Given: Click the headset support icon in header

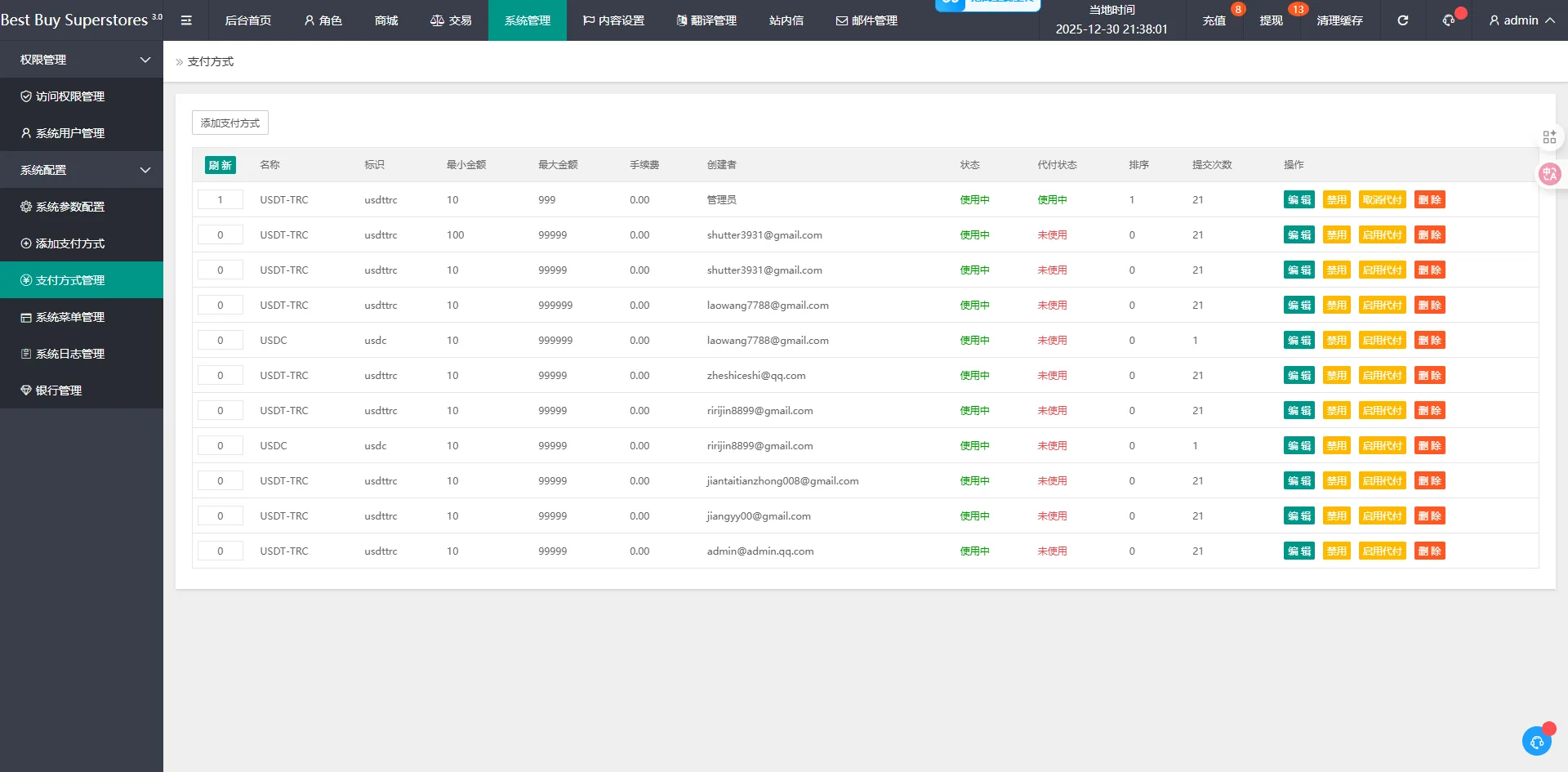Looking at the screenshot, I should point(1449,20).
